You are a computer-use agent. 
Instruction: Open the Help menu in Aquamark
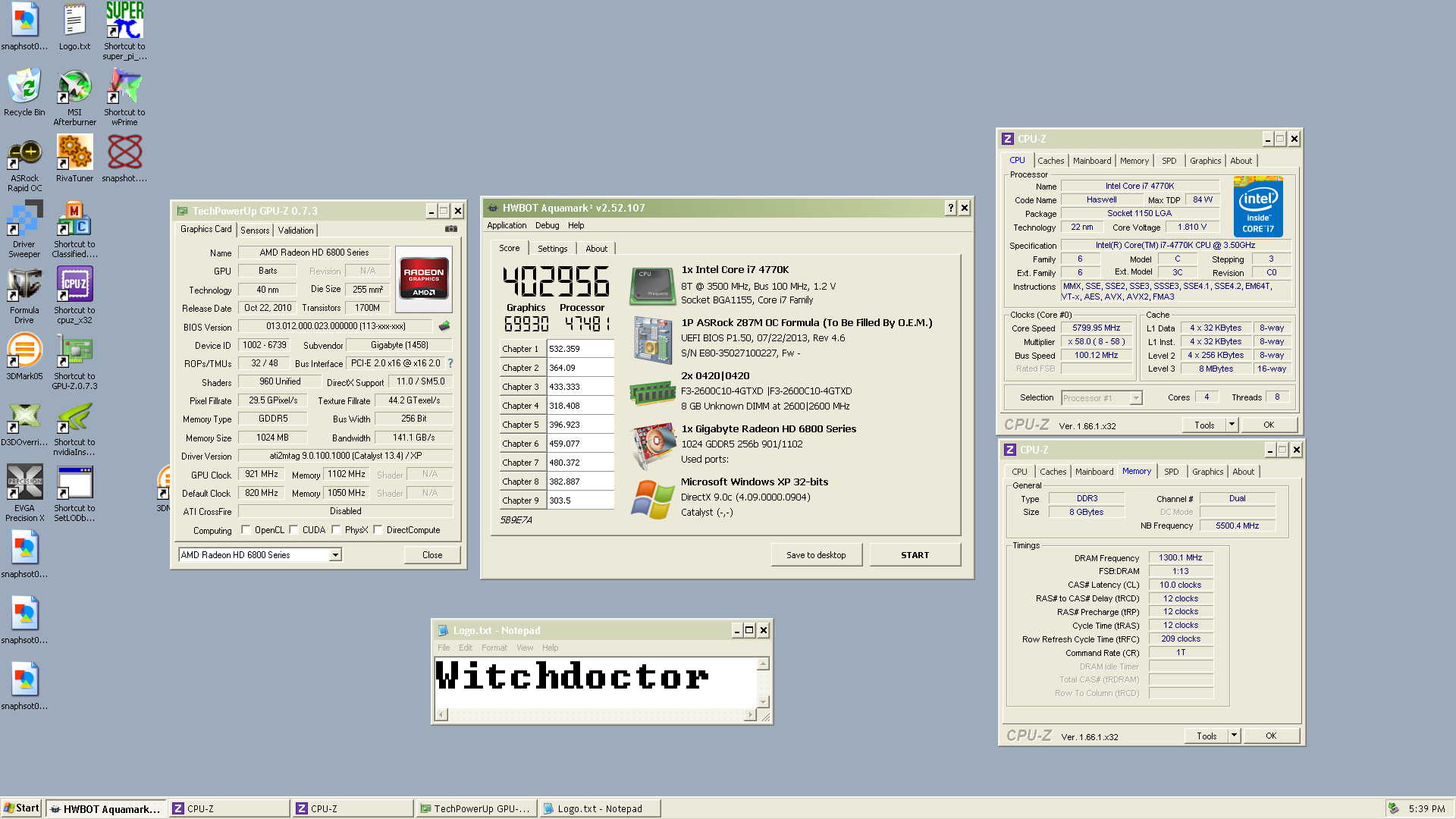(576, 225)
